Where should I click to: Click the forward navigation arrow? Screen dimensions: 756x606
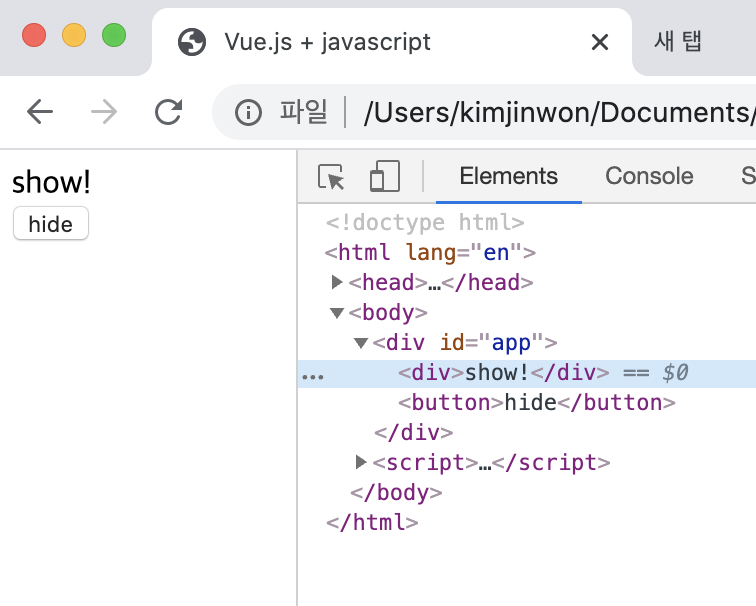(104, 112)
